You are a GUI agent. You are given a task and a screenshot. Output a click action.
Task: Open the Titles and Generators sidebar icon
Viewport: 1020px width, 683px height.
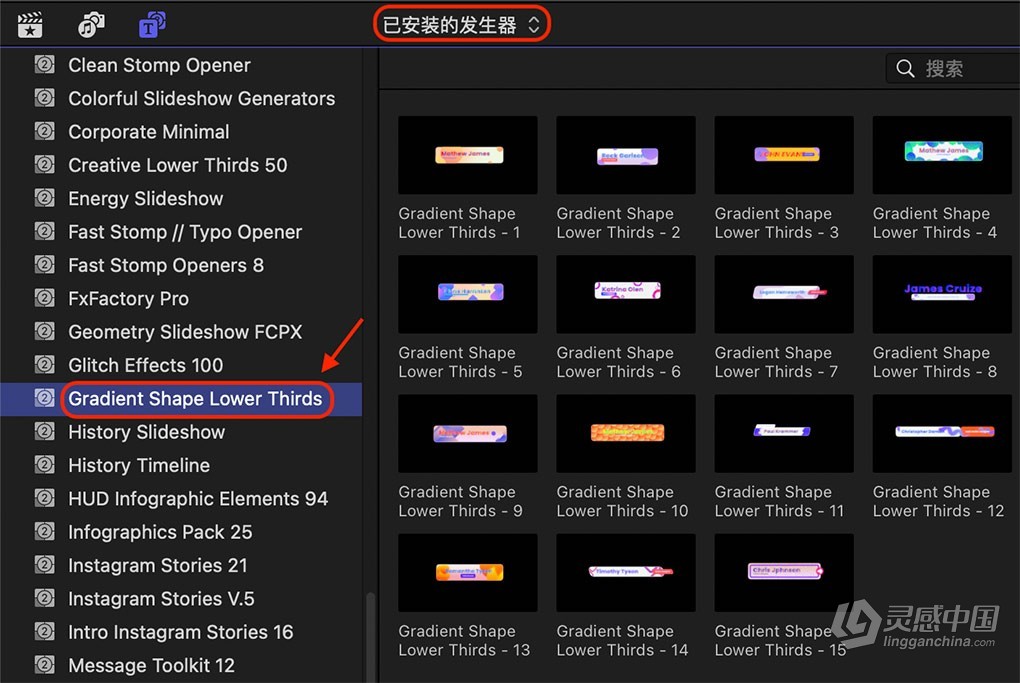tap(152, 25)
